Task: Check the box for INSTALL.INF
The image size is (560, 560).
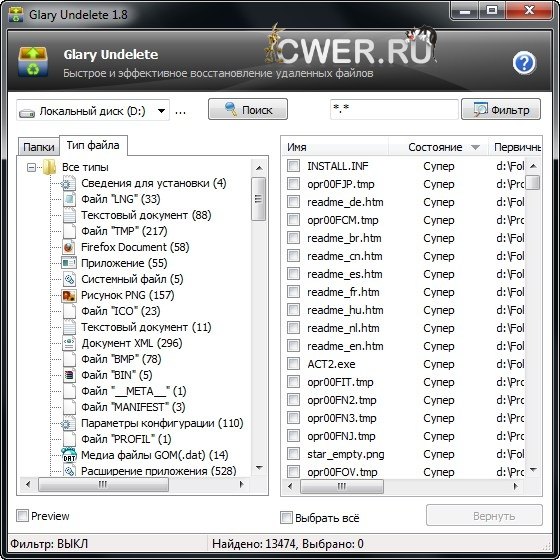Action: [x=294, y=166]
